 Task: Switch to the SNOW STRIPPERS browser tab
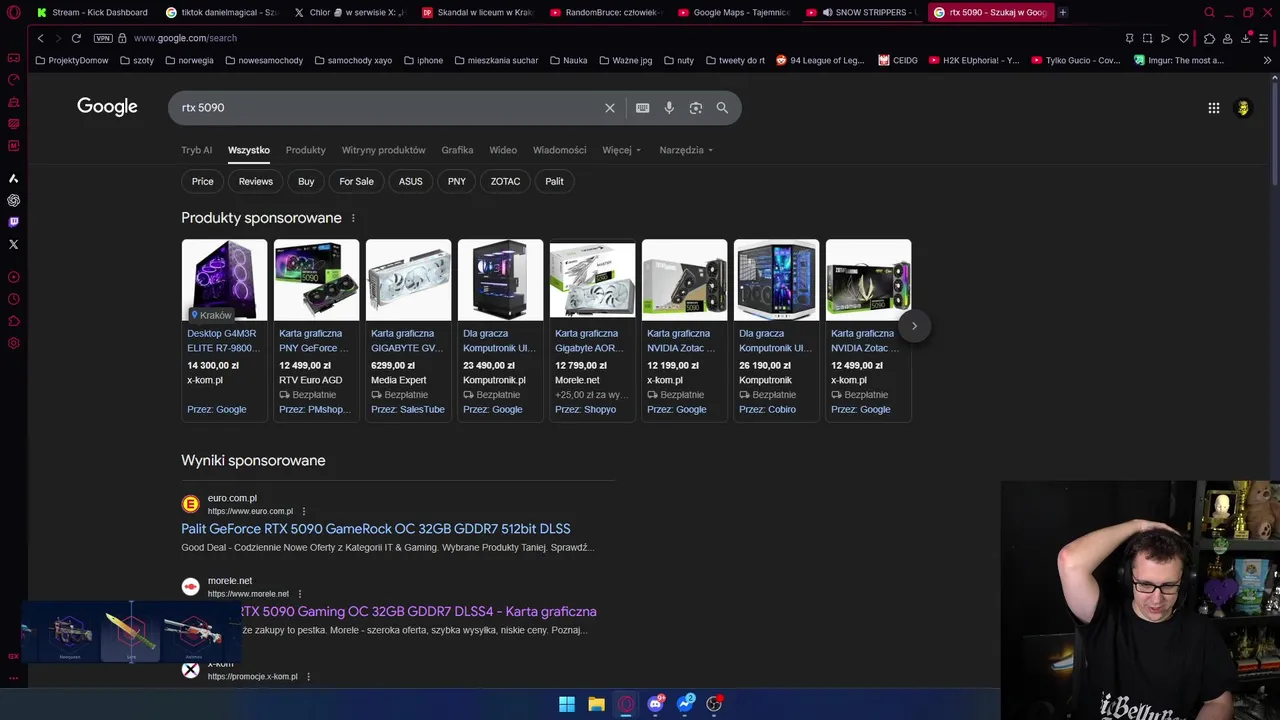(x=862, y=12)
